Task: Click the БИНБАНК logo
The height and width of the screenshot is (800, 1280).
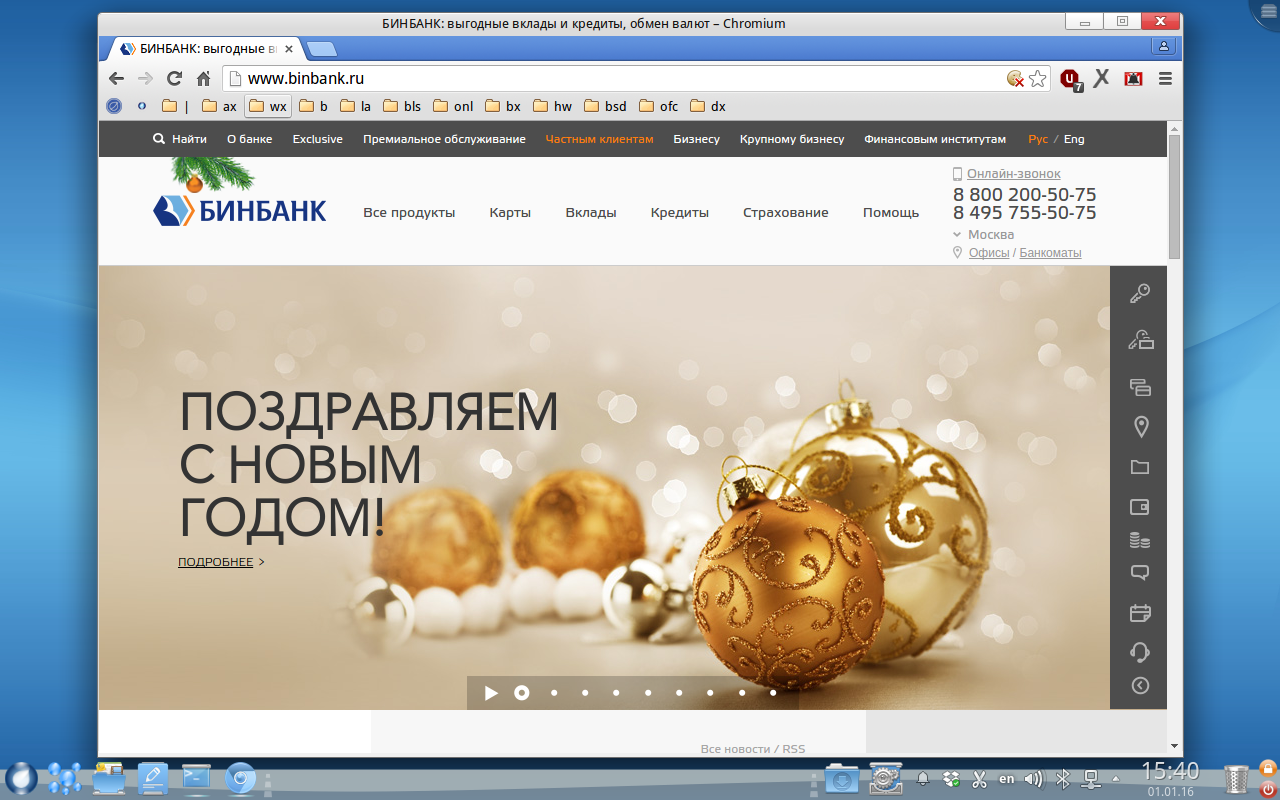Action: [240, 210]
